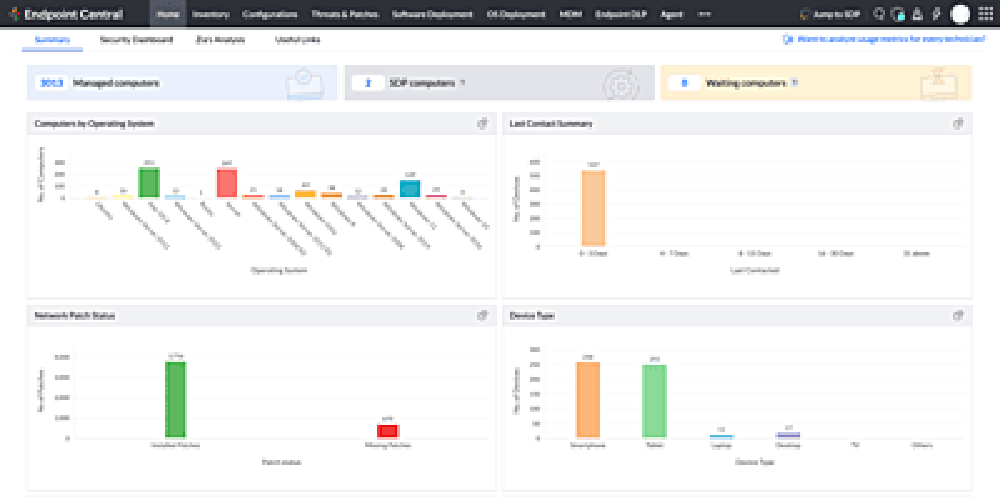The height and width of the screenshot is (497, 1000).
Task: Pop out Computers by Operating System widget
Action: click(483, 124)
